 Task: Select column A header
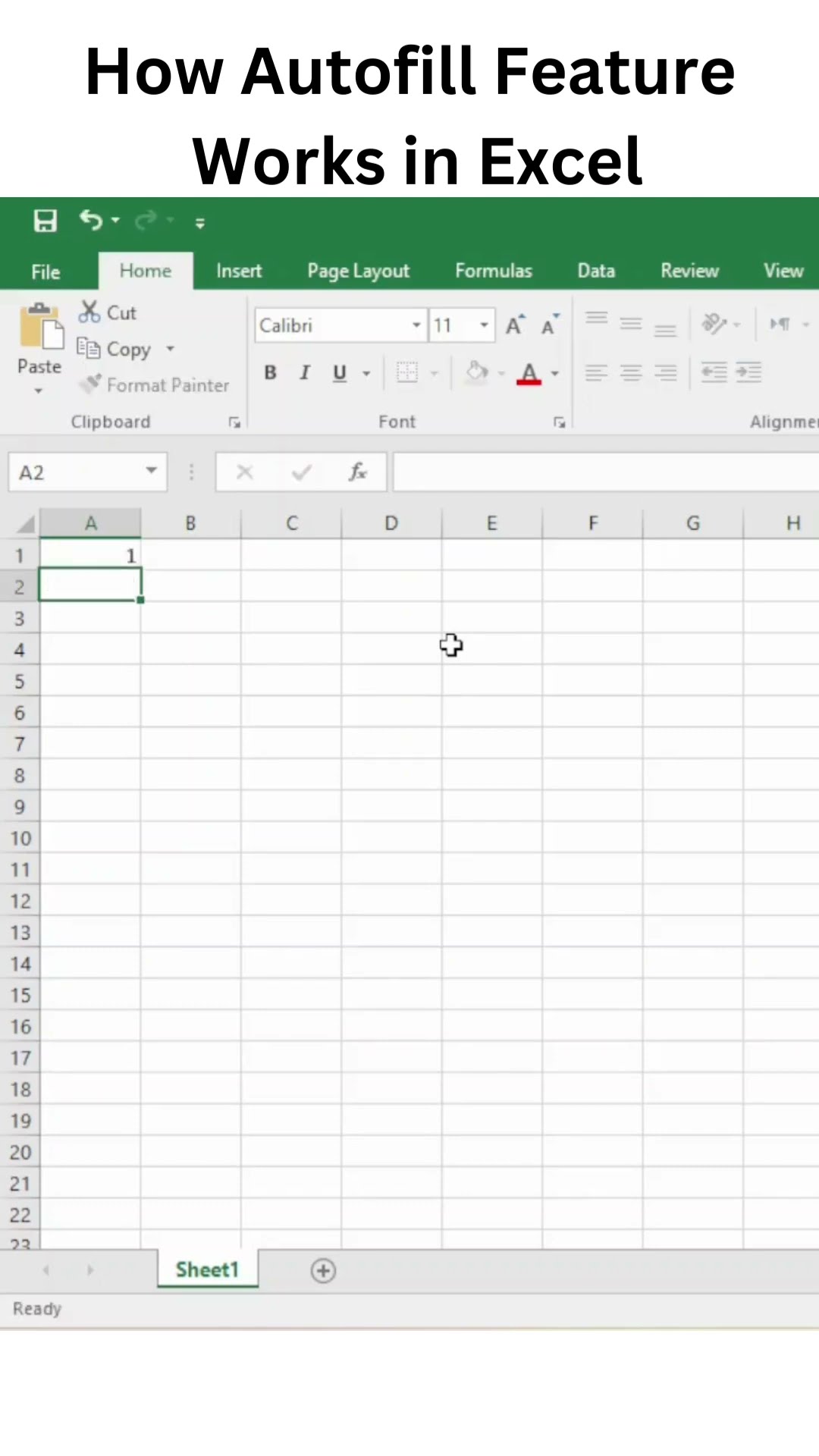coord(90,523)
